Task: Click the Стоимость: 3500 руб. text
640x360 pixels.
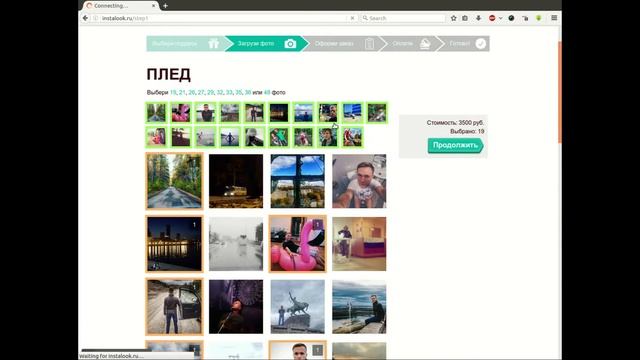Action: 455,122
